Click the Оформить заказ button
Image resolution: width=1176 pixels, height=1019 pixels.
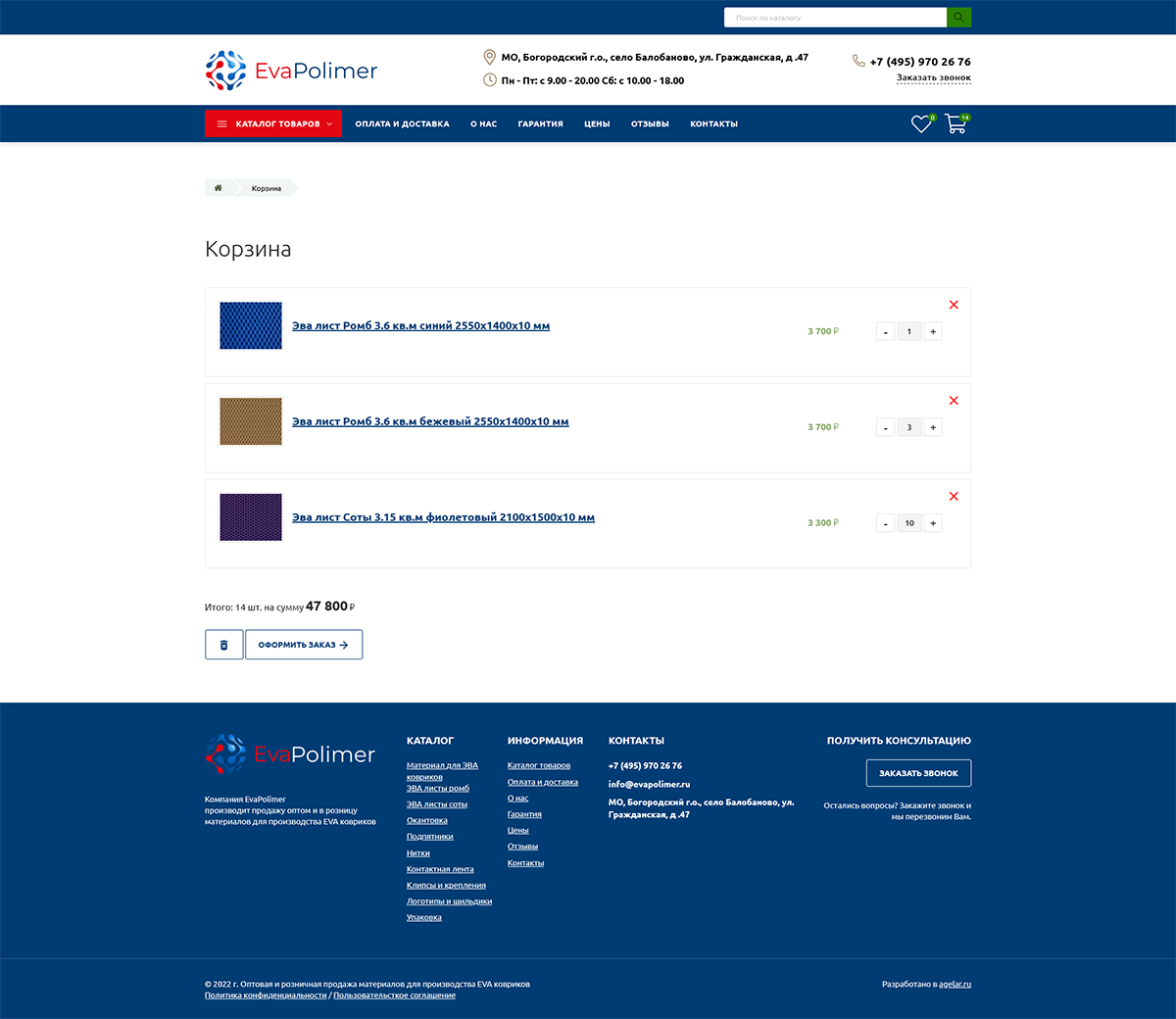coord(304,645)
